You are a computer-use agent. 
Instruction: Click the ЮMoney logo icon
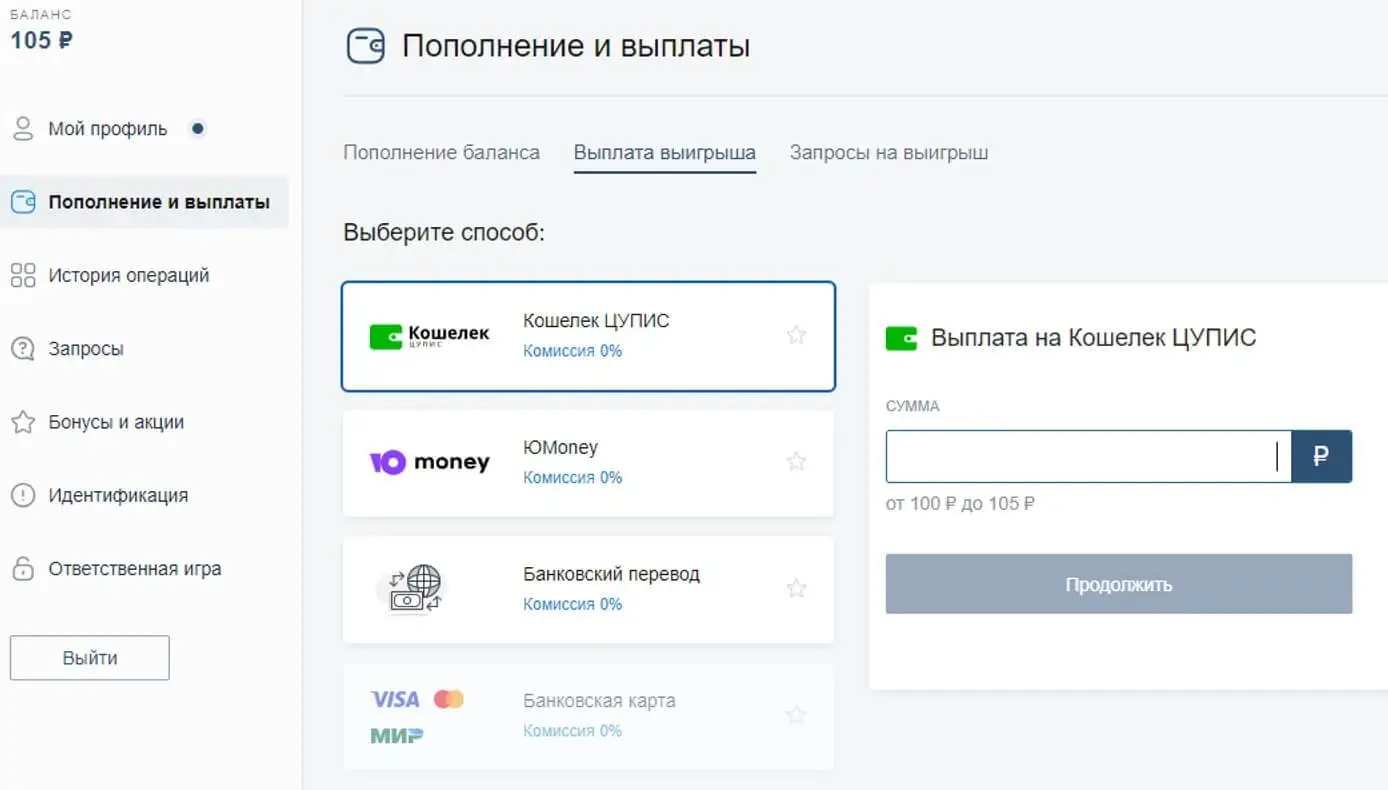pyautogui.click(x=429, y=461)
